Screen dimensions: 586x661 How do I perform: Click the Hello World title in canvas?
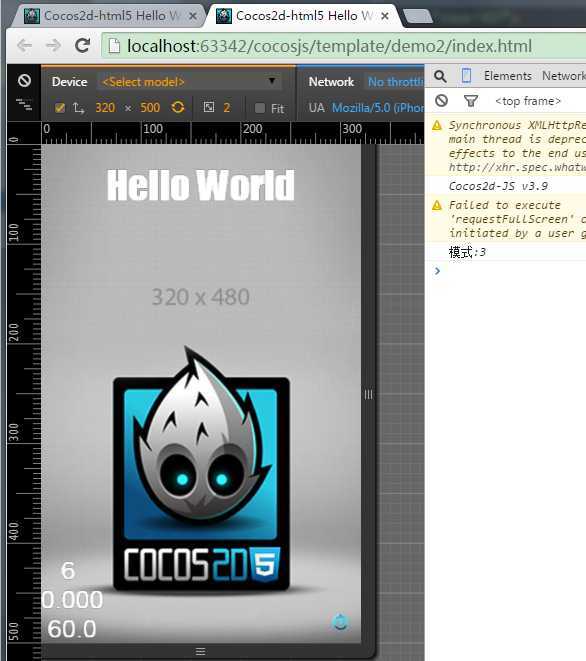pos(201,185)
